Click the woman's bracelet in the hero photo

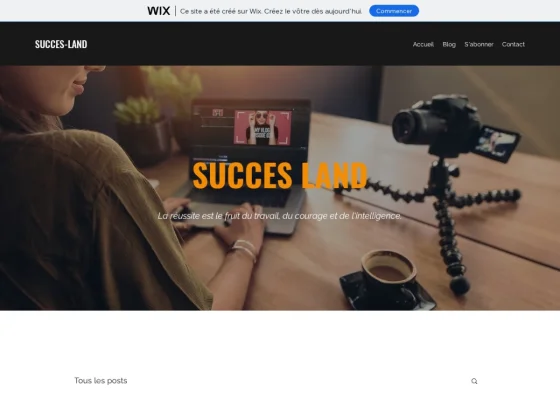point(244,250)
